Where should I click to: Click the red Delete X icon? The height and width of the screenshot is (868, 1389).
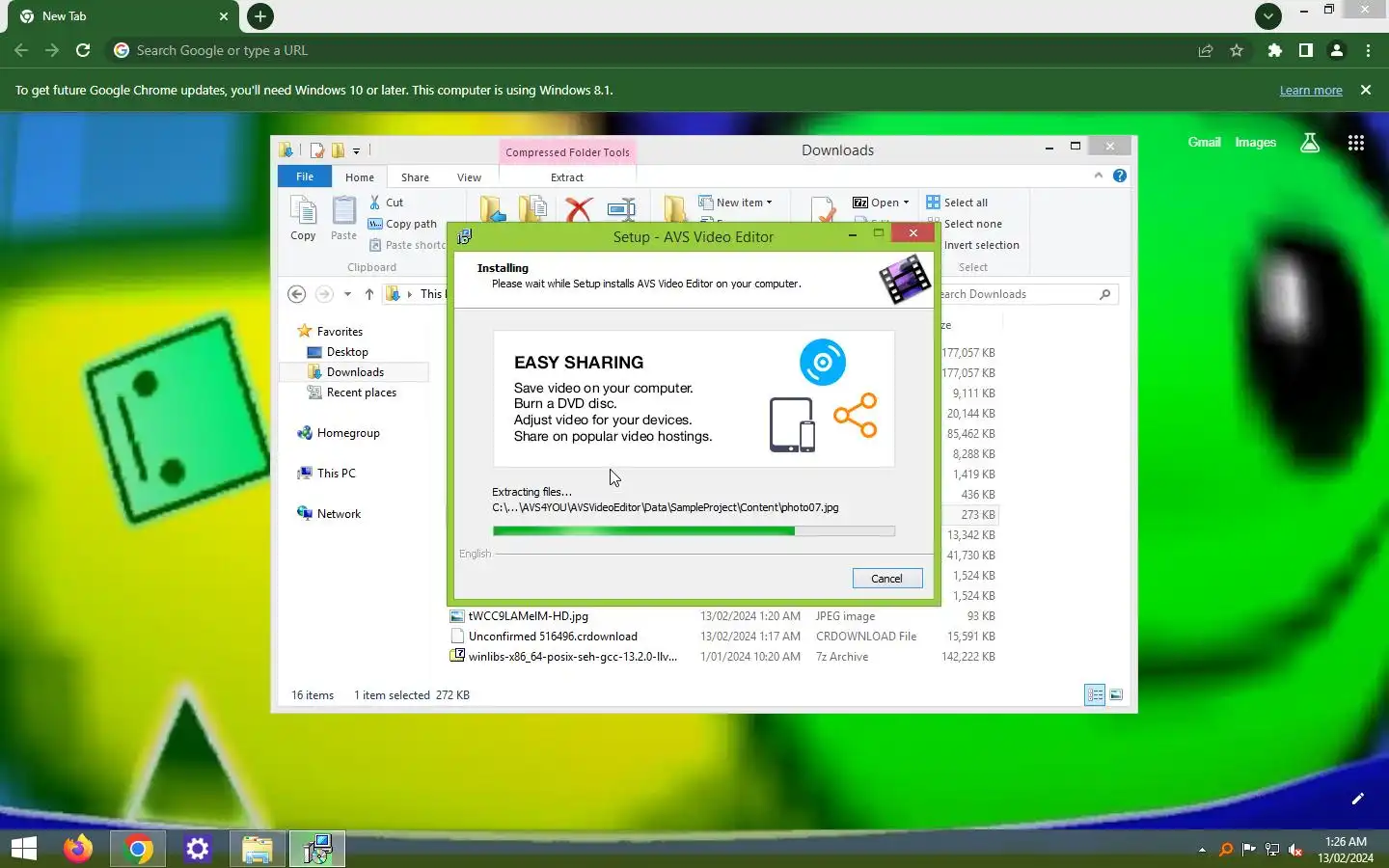click(579, 208)
